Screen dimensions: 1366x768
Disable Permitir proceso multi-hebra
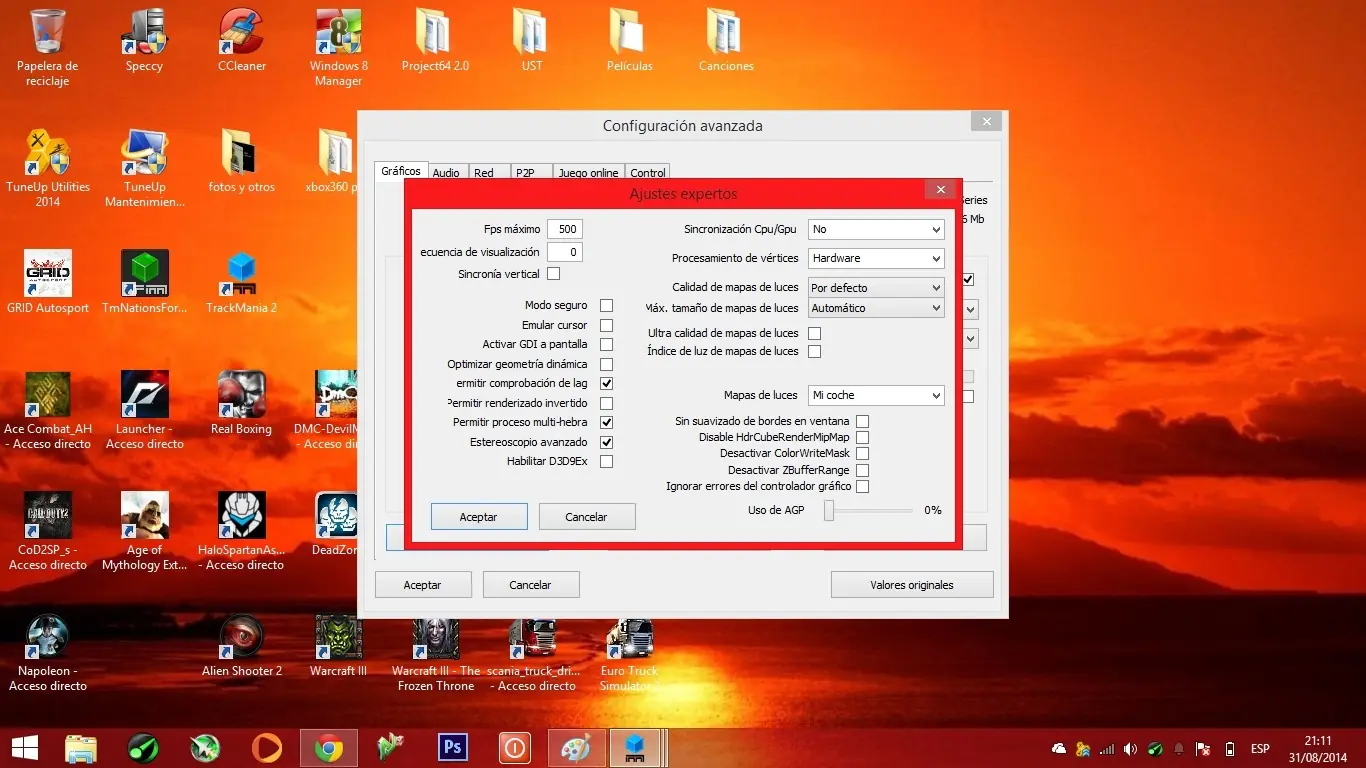[606, 422]
